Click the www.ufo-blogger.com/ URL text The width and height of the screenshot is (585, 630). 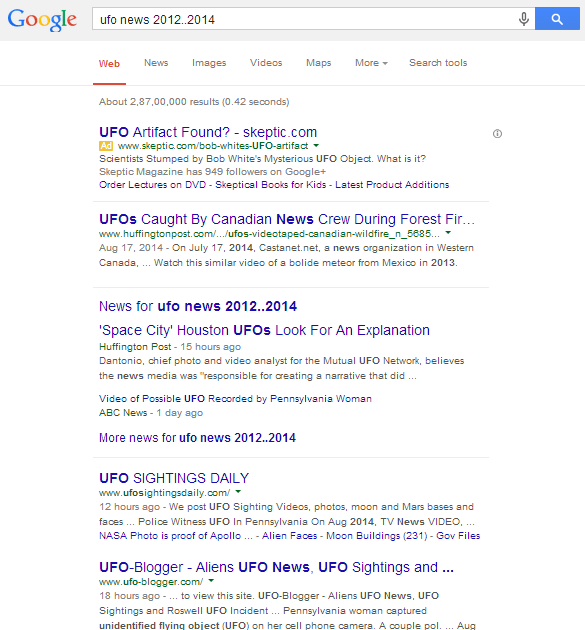click(151, 582)
